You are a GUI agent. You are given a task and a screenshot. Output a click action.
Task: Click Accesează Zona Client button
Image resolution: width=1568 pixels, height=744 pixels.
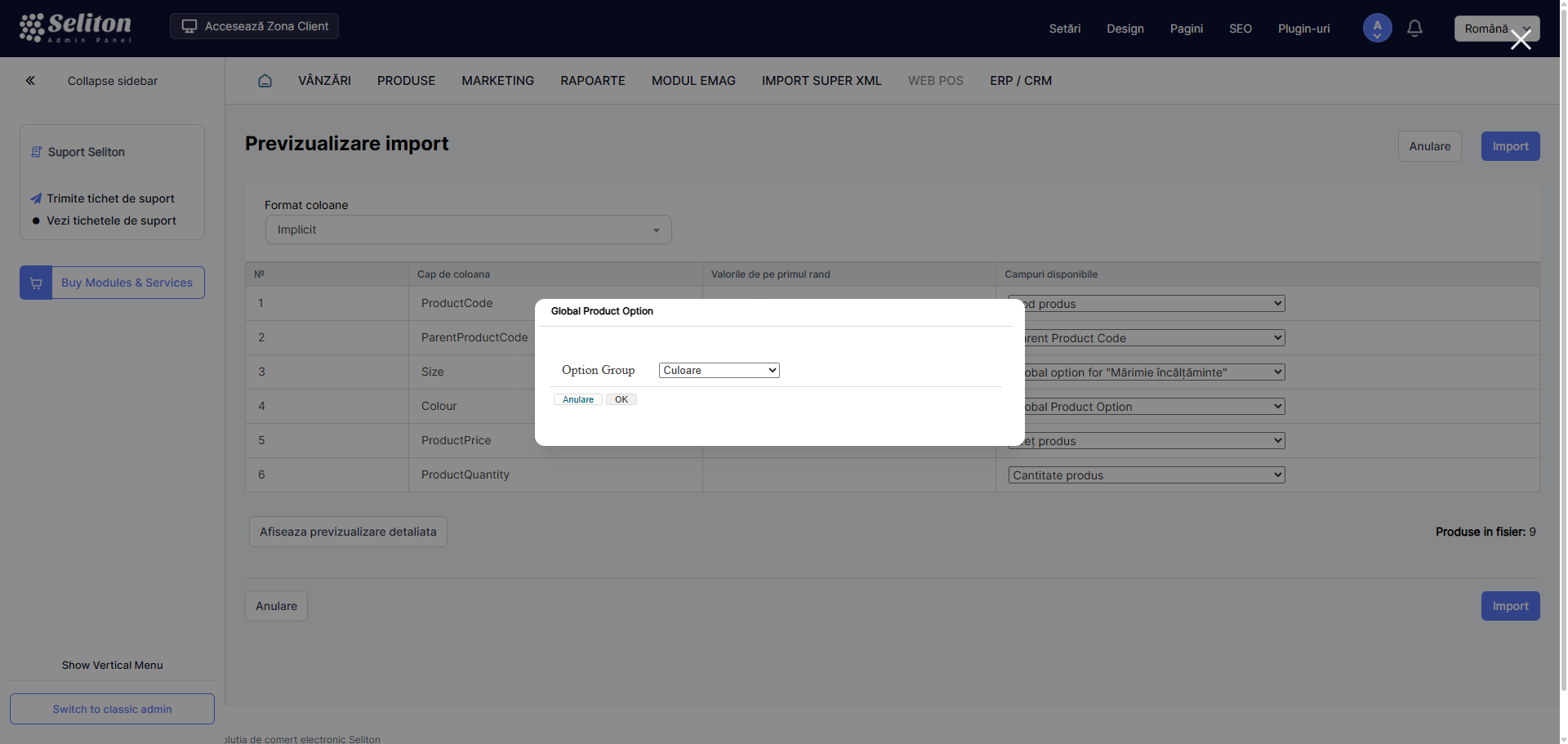[x=254, y=26]
